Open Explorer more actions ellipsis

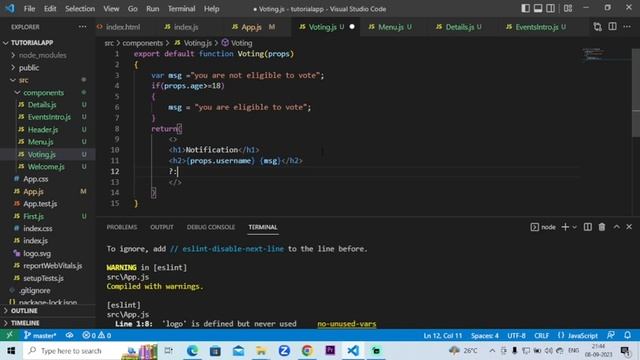click(82, 27)
